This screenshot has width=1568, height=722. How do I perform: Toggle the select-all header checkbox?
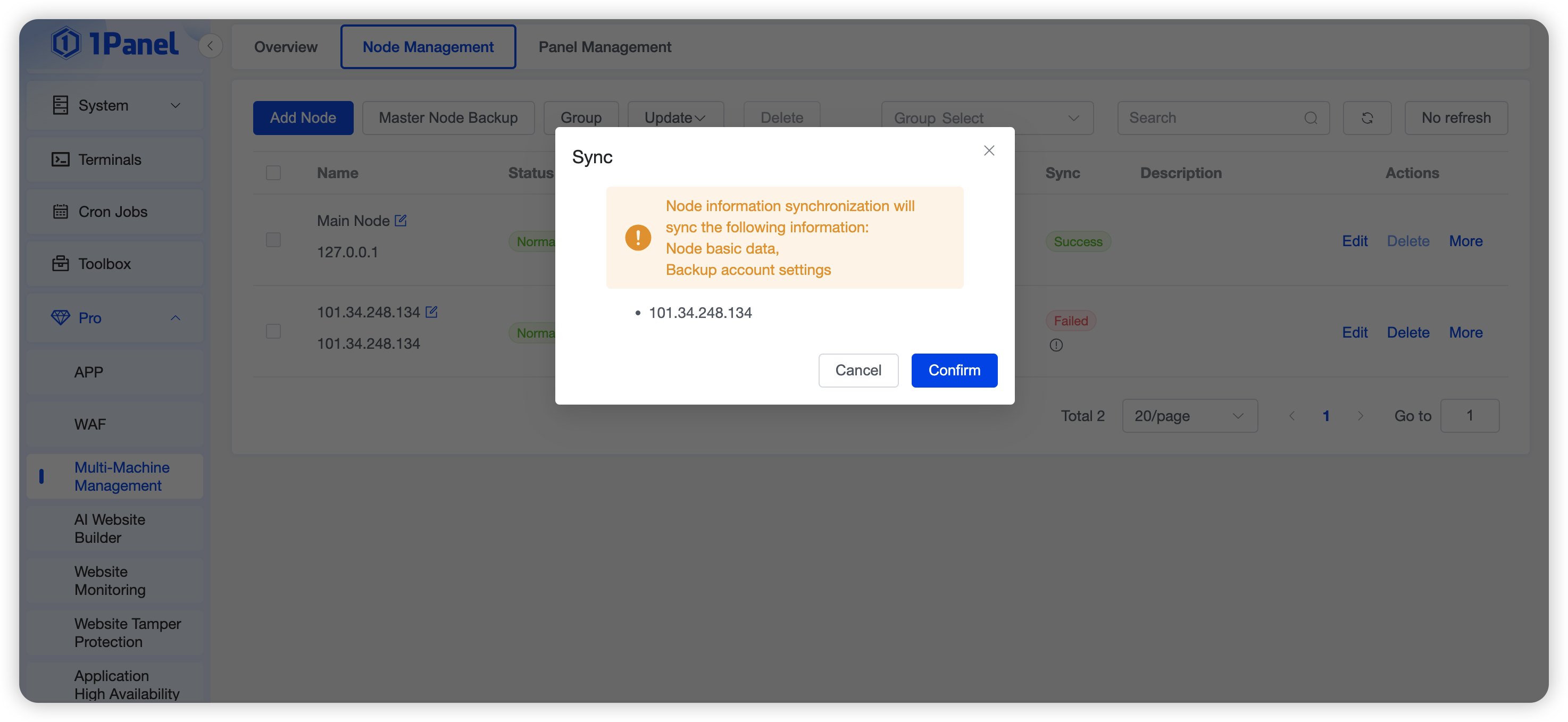click(273, 173)
